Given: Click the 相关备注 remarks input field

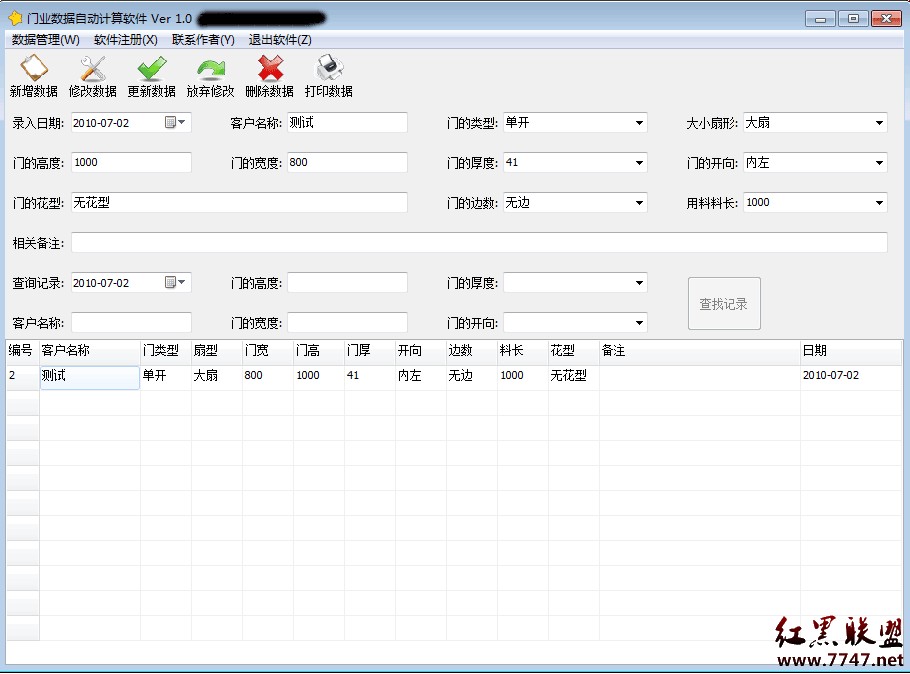Looking at the screenshot, I should tap(479, 243).
